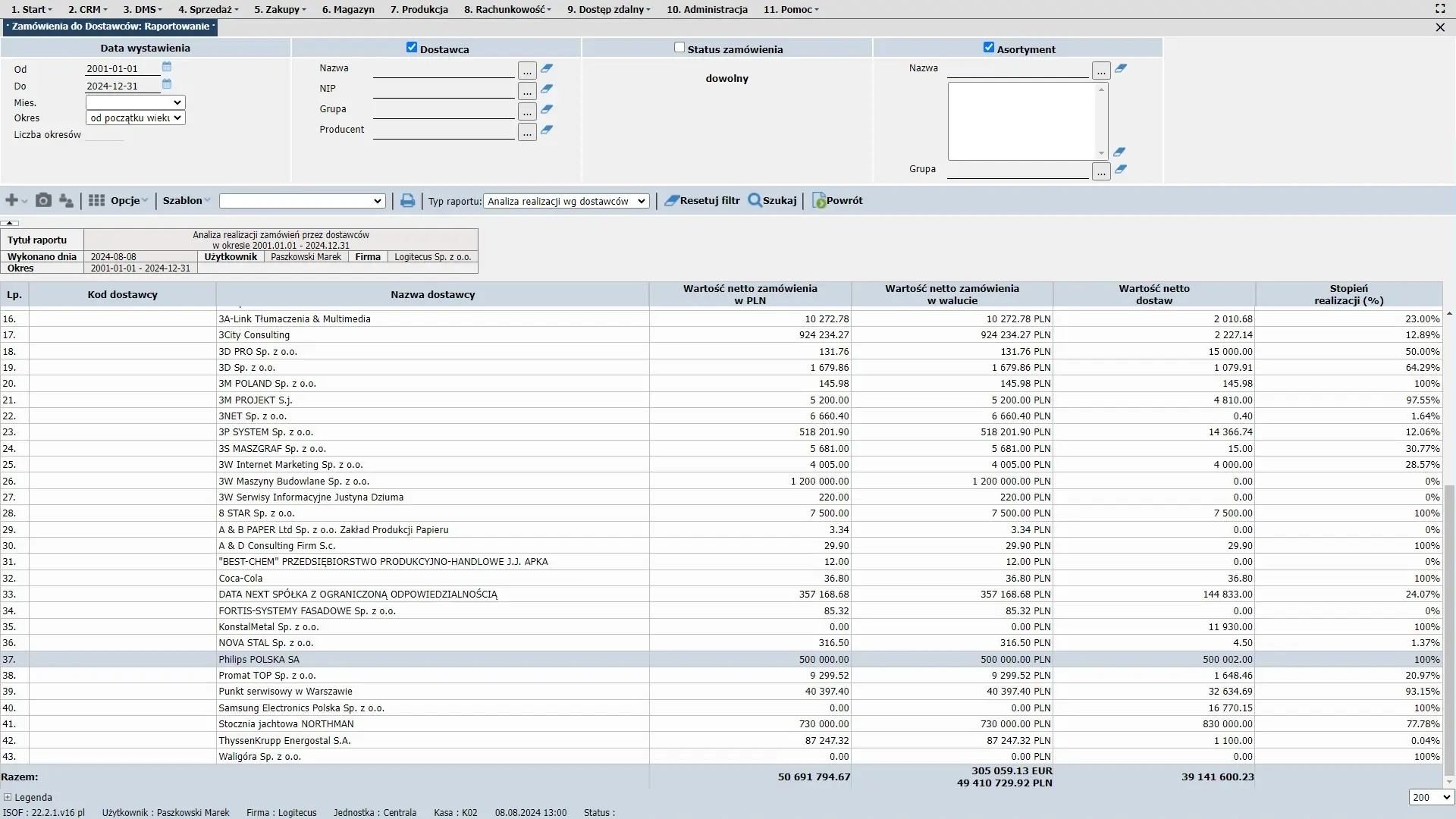
Task: Uncheck the Dostawca checkbox
Action: pyautogui.click(x=412, y=47)
